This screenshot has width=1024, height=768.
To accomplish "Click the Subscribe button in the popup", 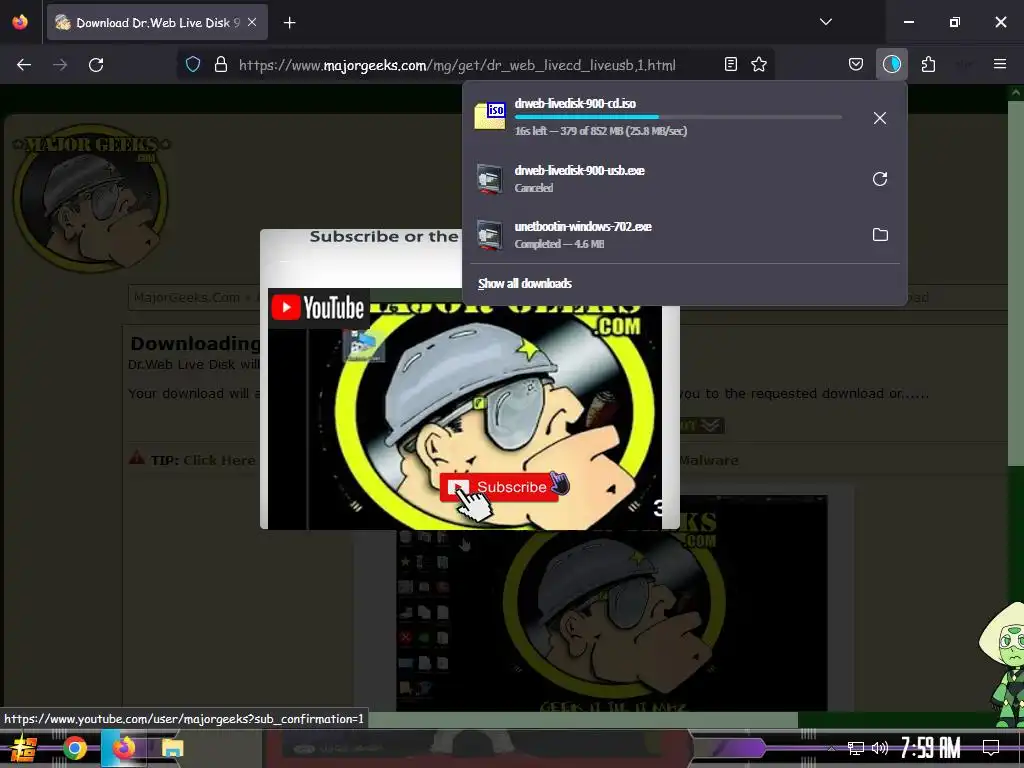I will (499, 487).
